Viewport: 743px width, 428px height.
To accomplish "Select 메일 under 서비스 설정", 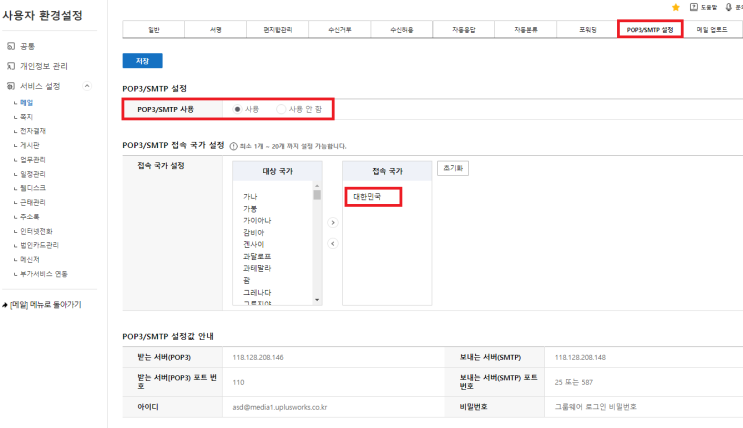I will (x=27, y=102).
